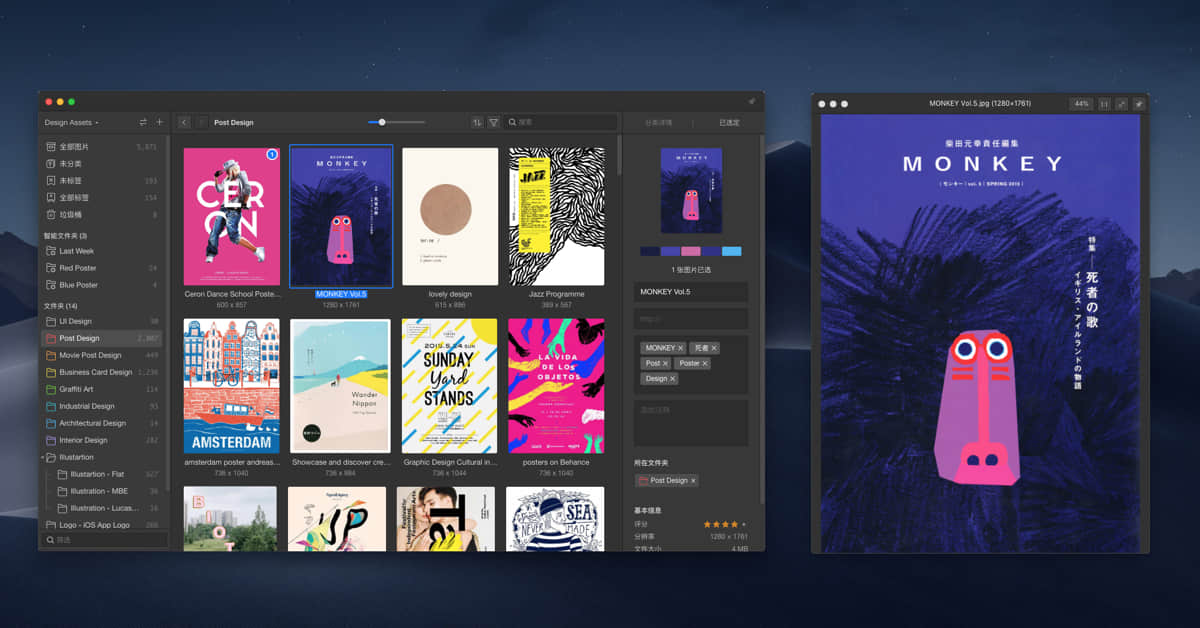Image resolution: width=1200 pixels, height=628 pixels.
Task: Click the Graffiti Art folder icon
Action: 51,389
